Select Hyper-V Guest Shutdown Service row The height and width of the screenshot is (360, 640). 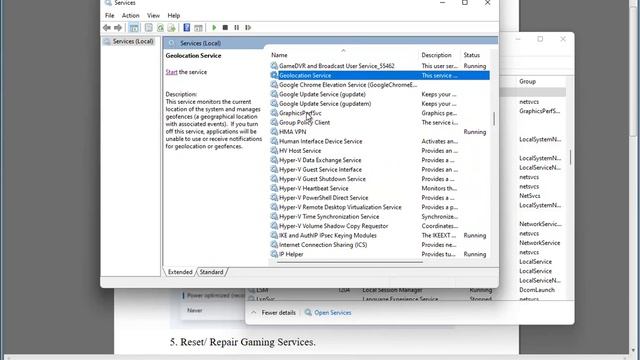point(380,179)
